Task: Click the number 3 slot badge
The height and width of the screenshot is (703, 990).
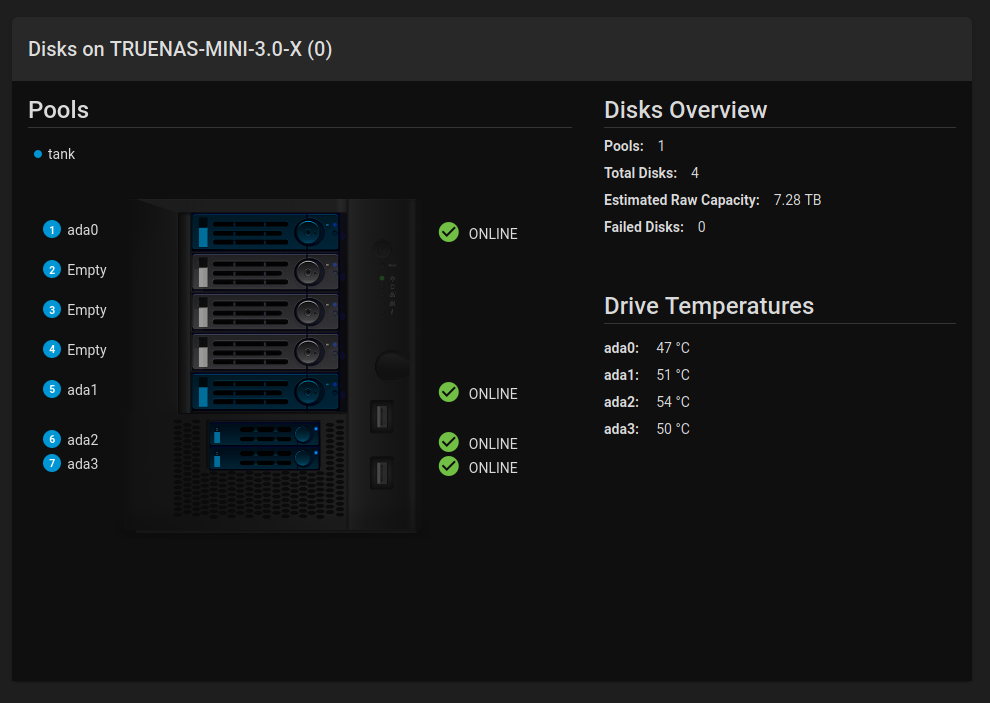Action: [52, 309]
